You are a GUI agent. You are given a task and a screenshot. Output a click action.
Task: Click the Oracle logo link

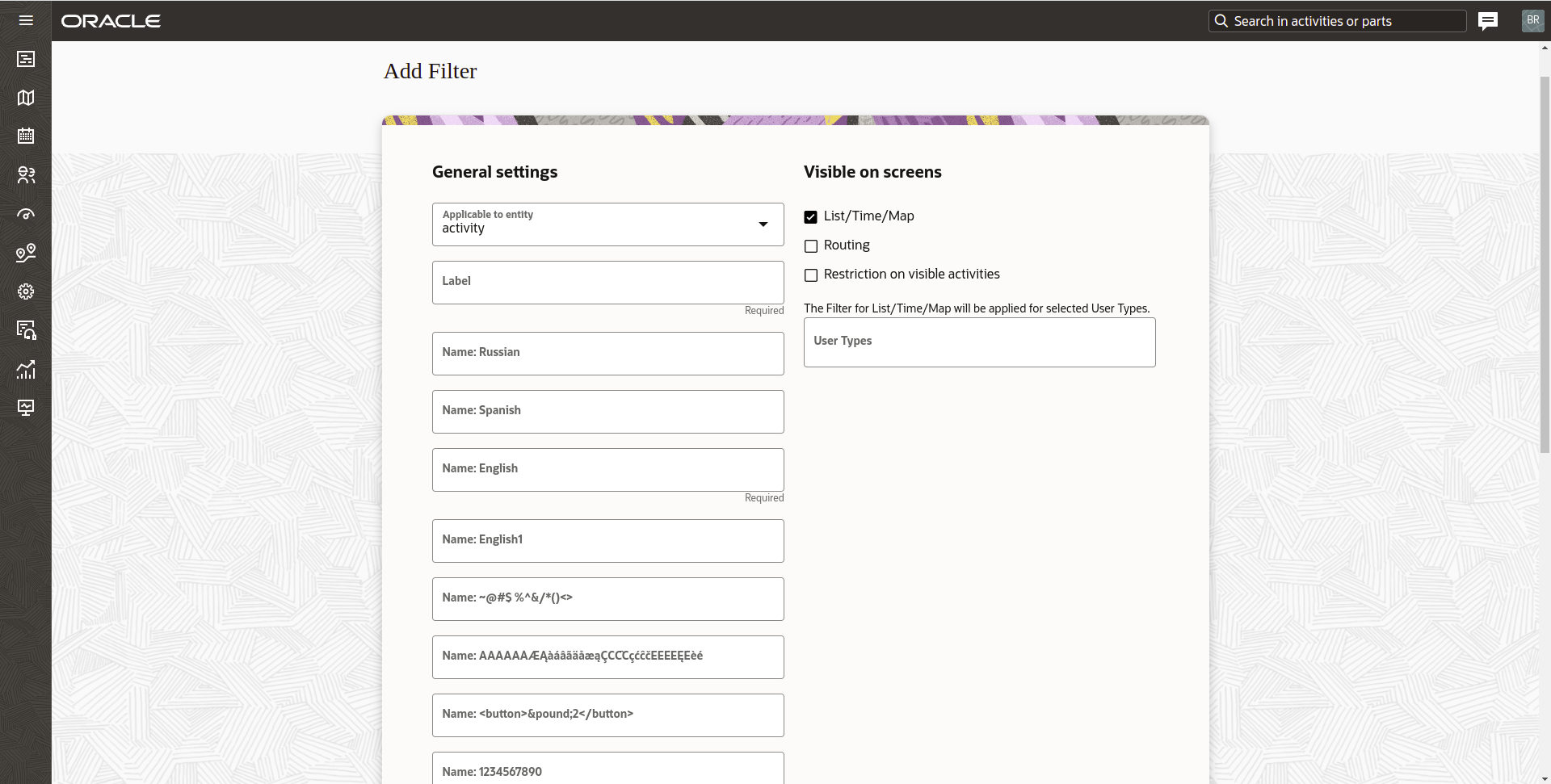111,21
